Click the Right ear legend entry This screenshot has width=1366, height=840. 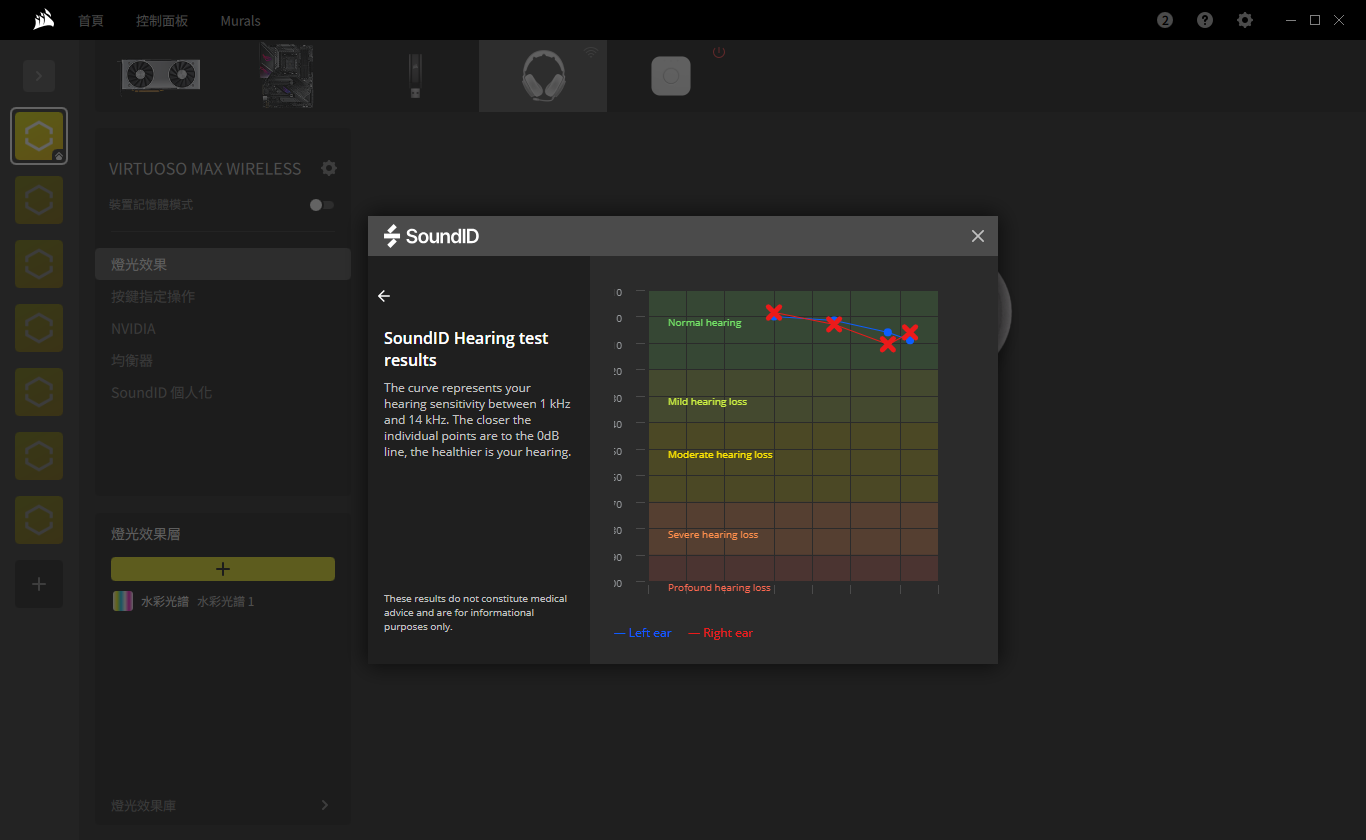tap(721, 633)
